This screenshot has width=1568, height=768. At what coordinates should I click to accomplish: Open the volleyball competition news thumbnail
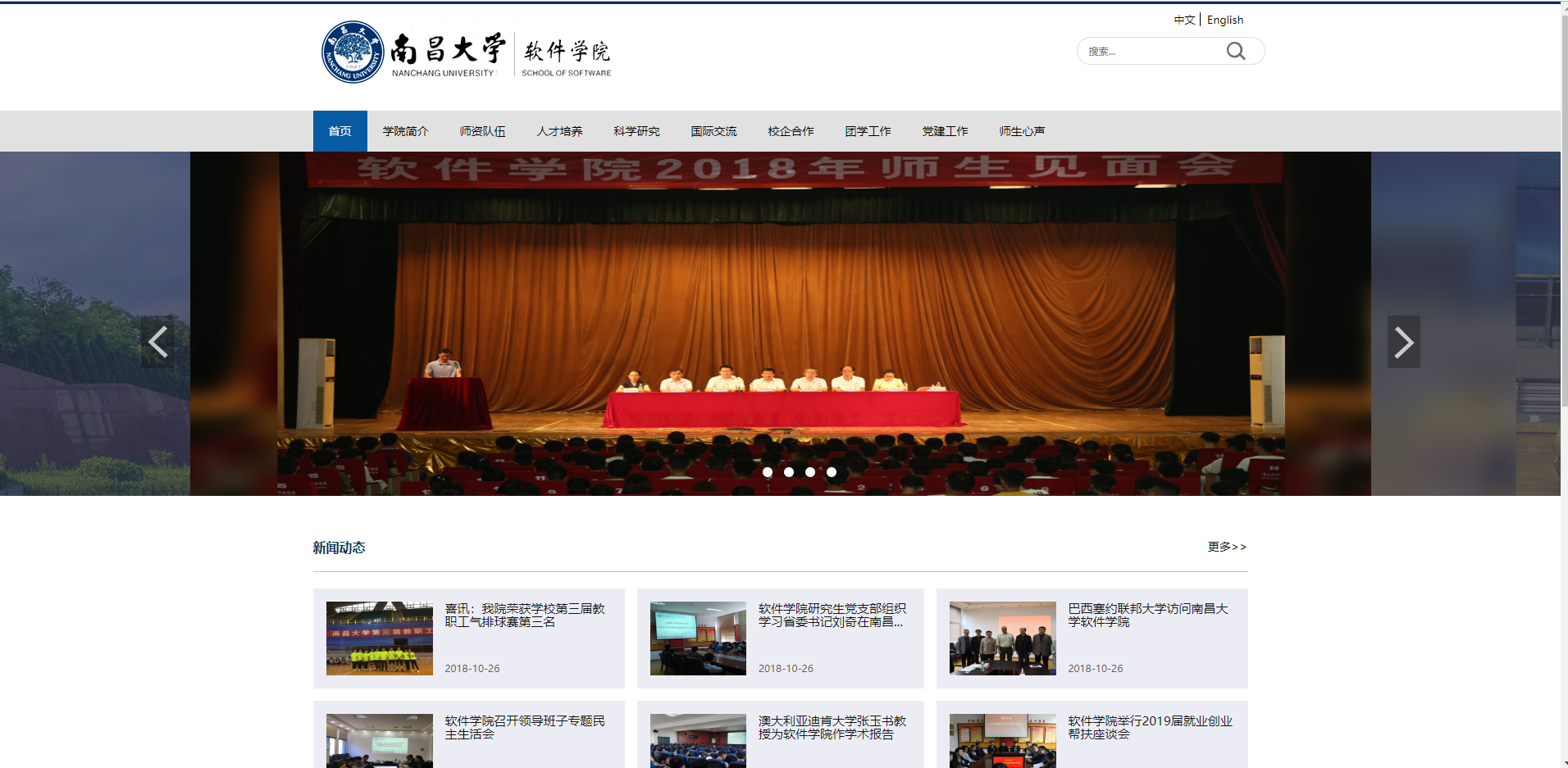379,638
